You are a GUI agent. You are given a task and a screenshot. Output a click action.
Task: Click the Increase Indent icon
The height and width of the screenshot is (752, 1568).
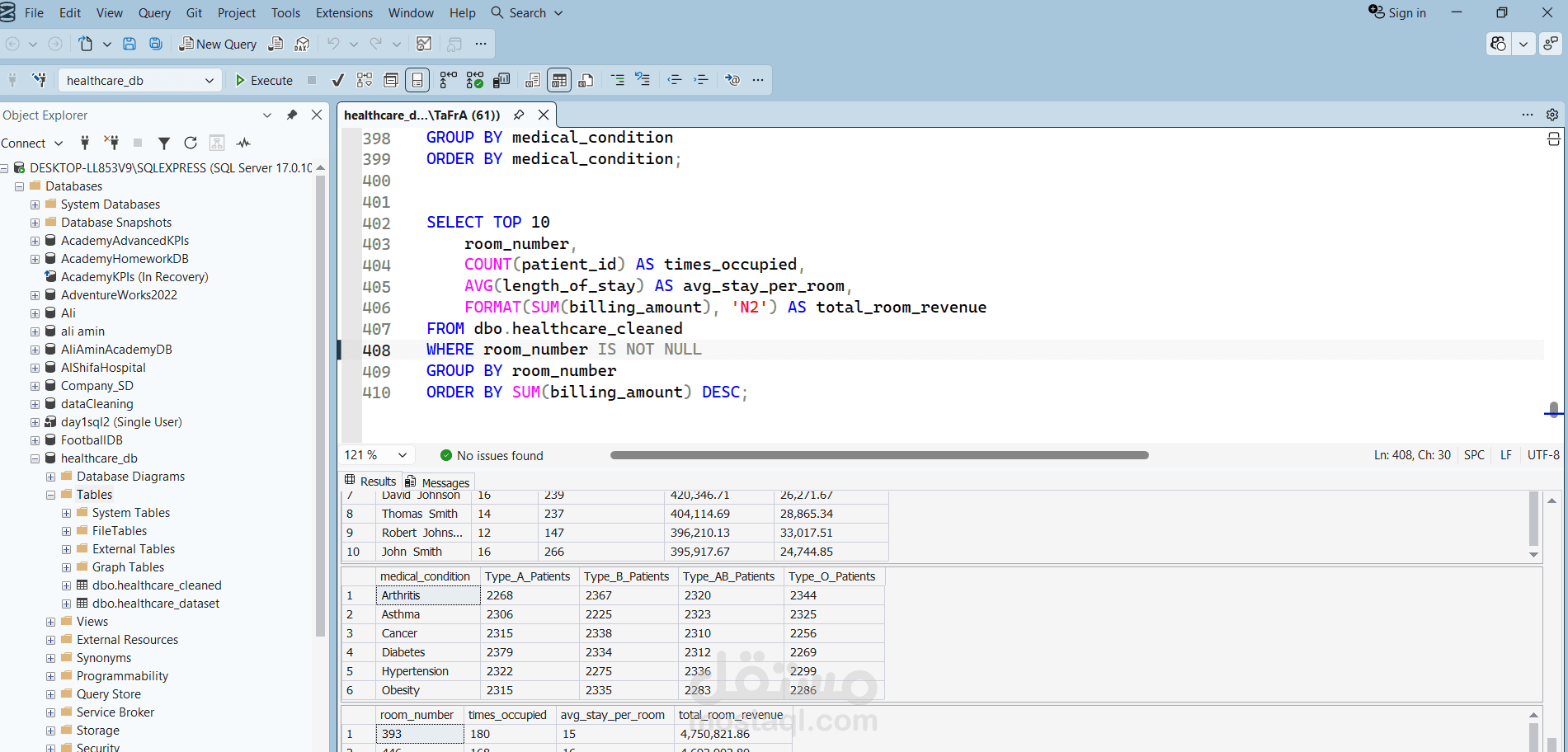tap(701, 80)
